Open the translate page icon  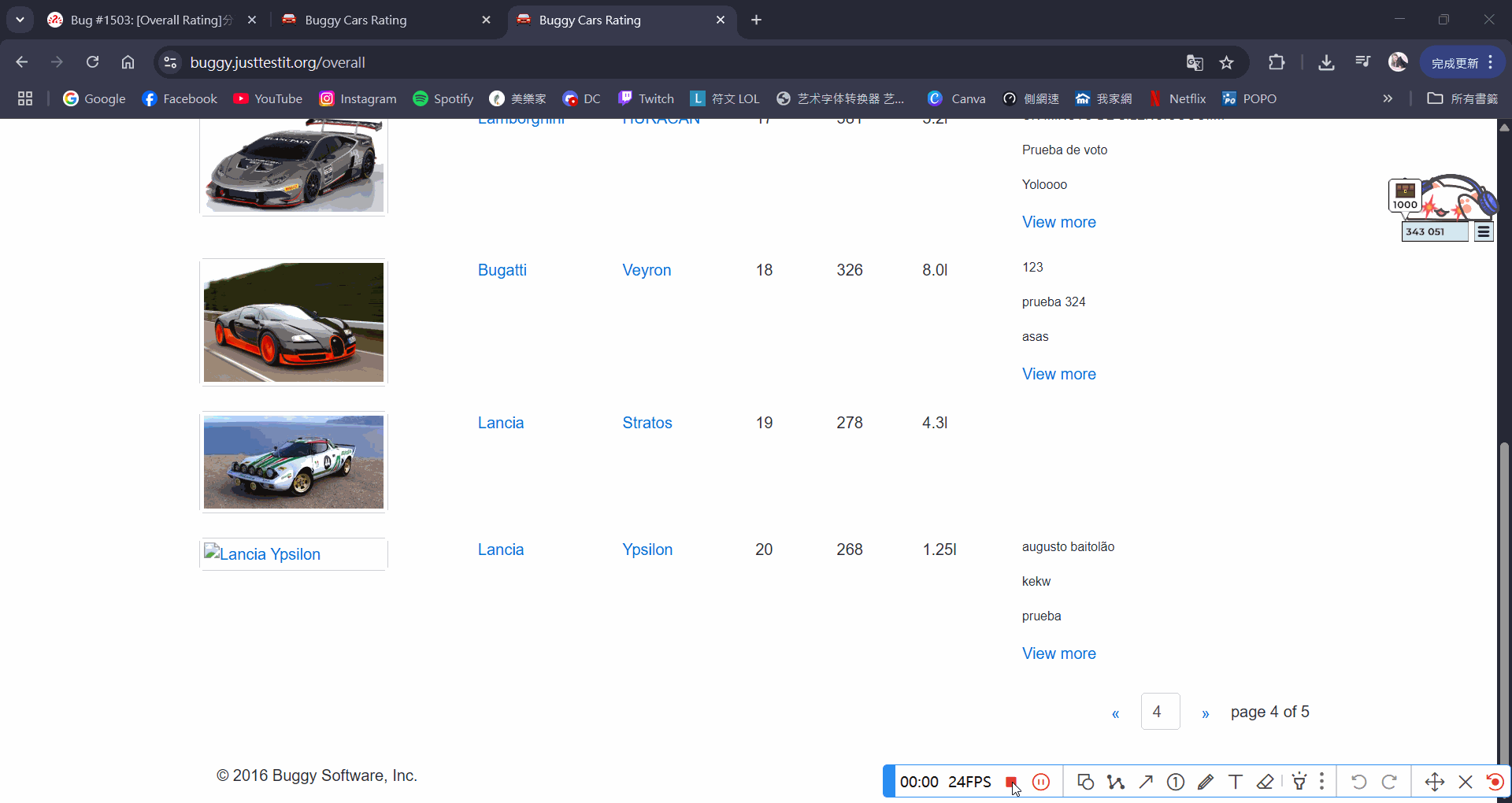click(1195, 63)
